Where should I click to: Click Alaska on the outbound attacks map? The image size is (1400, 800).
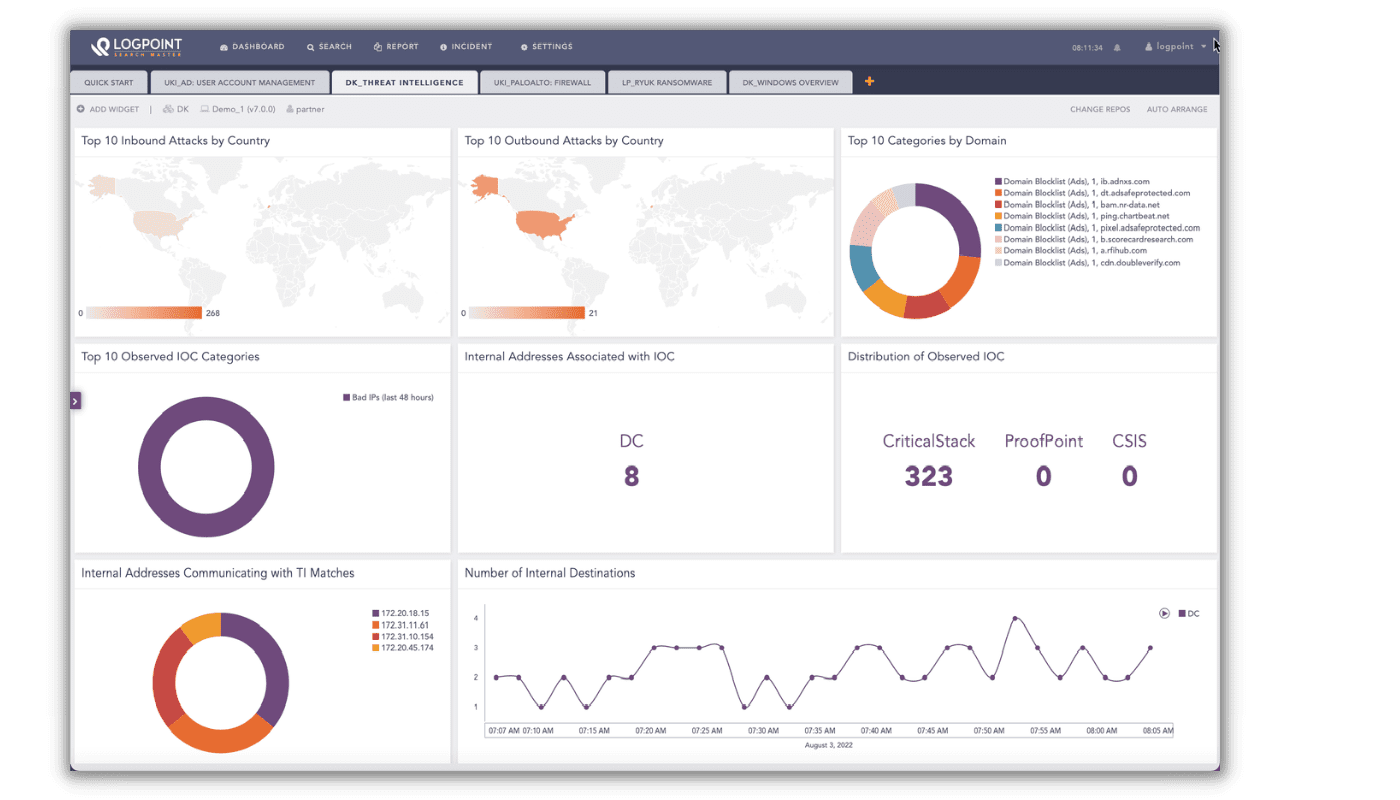pyautogui.click(x=484, y=186)
